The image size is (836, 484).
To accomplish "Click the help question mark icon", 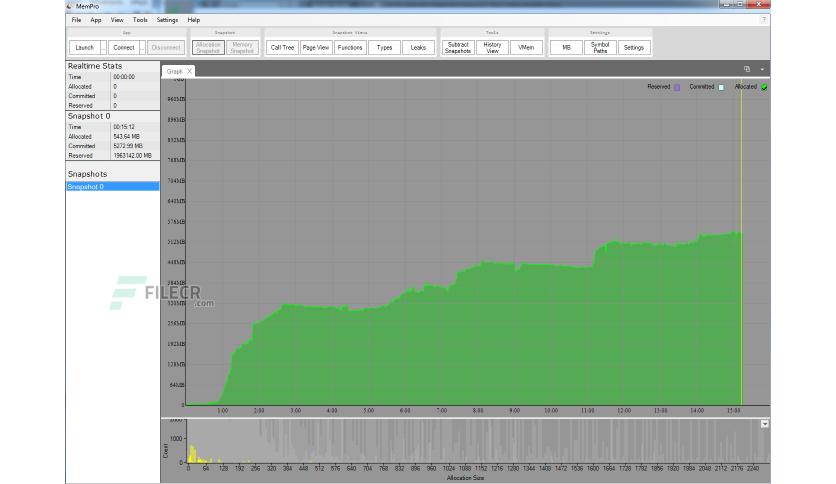I will (x=763, y=20).
